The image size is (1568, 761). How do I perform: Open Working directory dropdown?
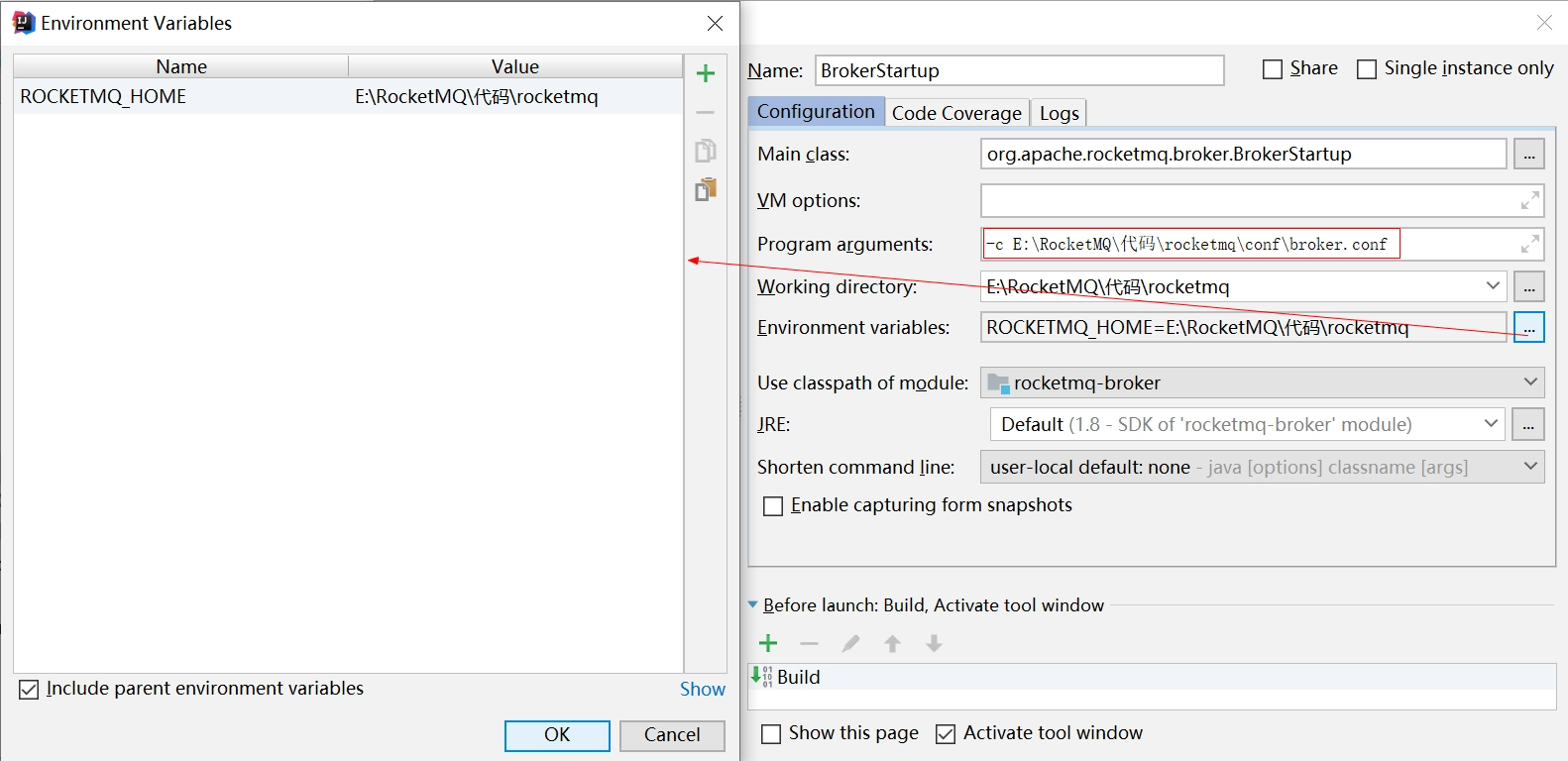[1493, 286]
